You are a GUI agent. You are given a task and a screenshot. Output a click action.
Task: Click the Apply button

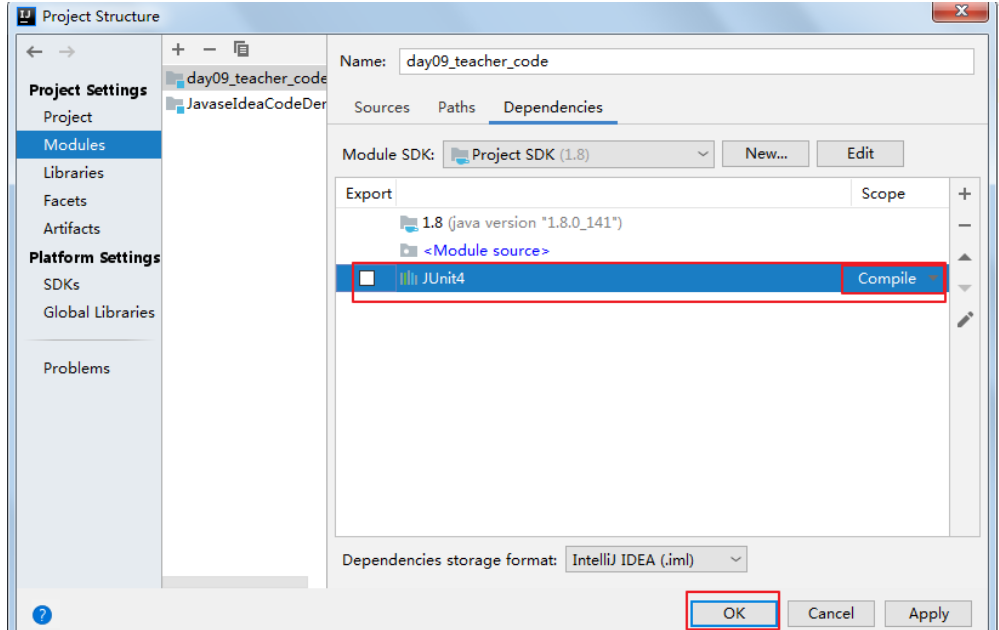point(928,613)
